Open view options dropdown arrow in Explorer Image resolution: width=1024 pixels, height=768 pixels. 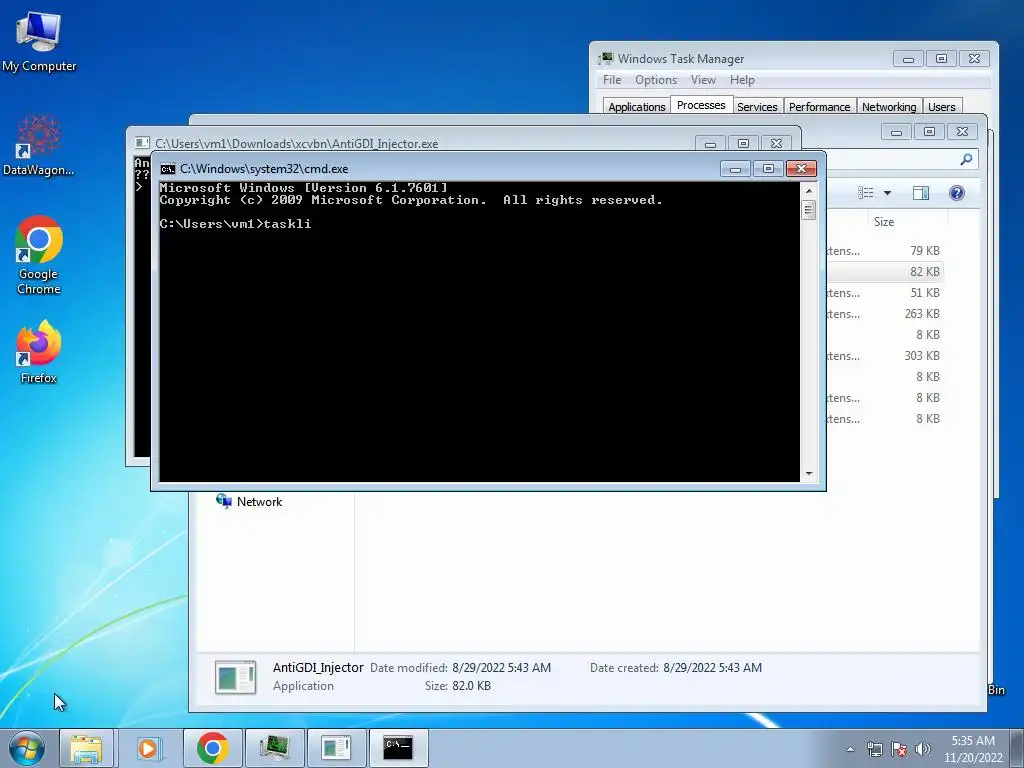click(888, 193)
